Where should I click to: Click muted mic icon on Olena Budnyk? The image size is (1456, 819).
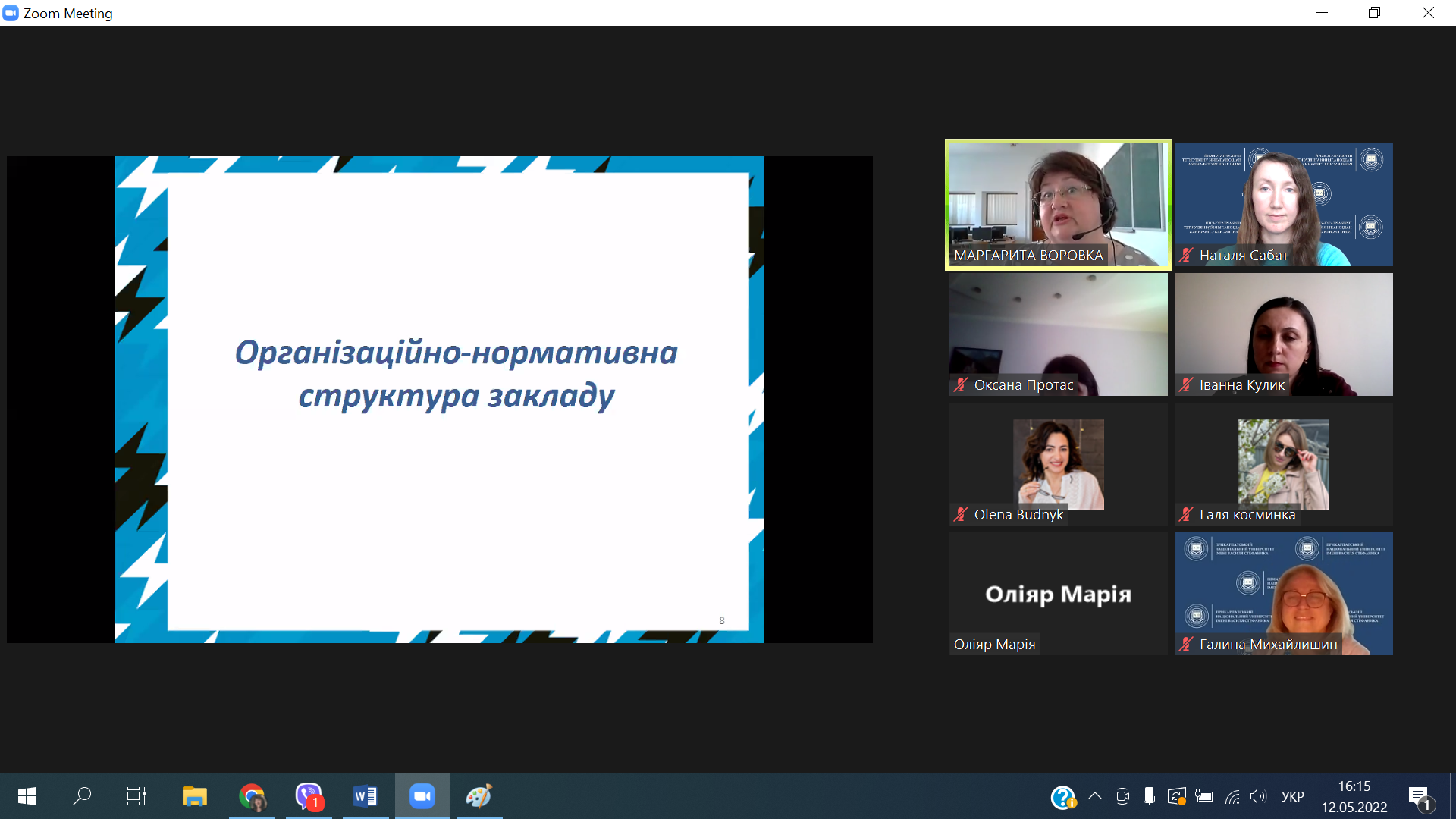[x=961, y=515]
